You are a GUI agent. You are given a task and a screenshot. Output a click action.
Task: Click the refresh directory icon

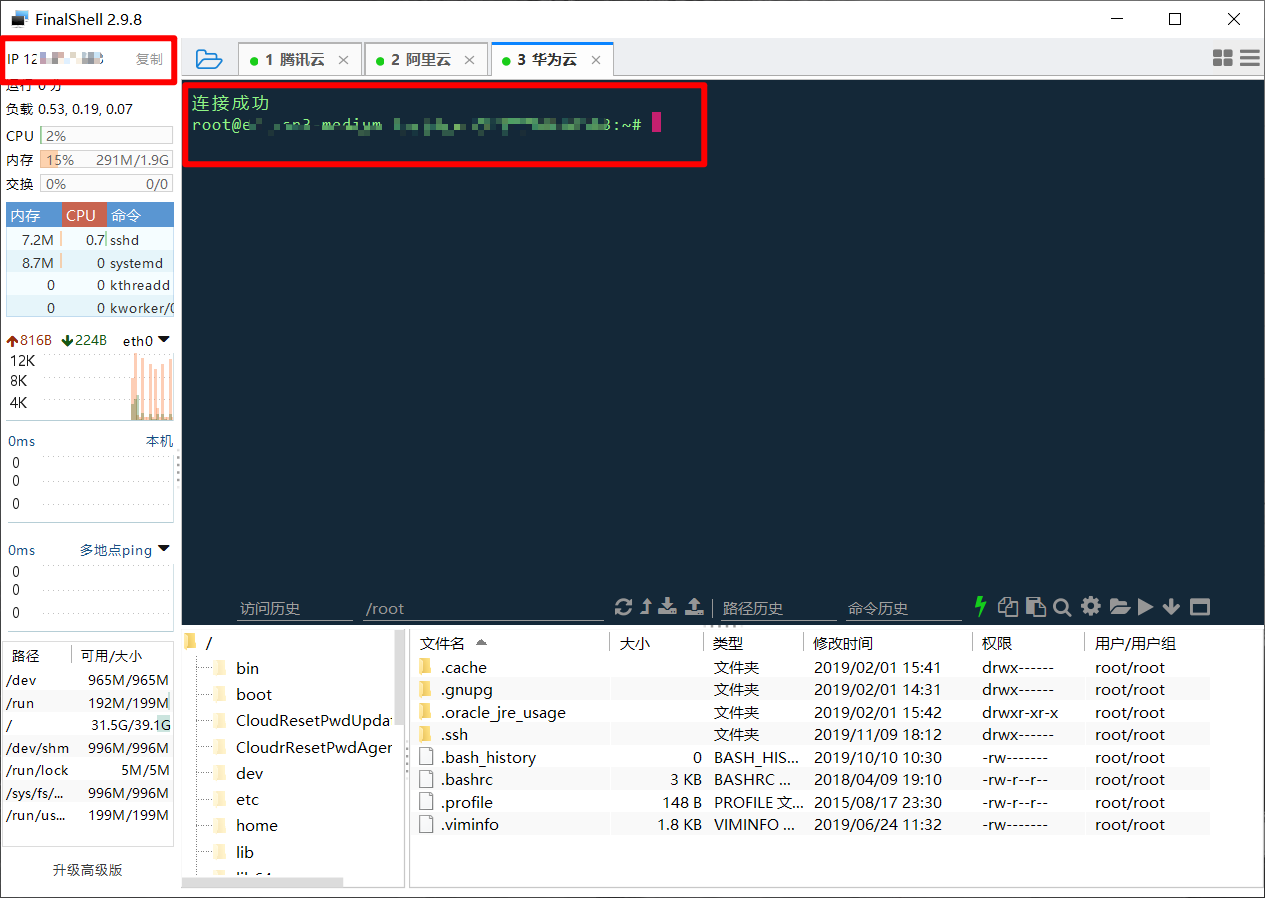coord(623,607)
